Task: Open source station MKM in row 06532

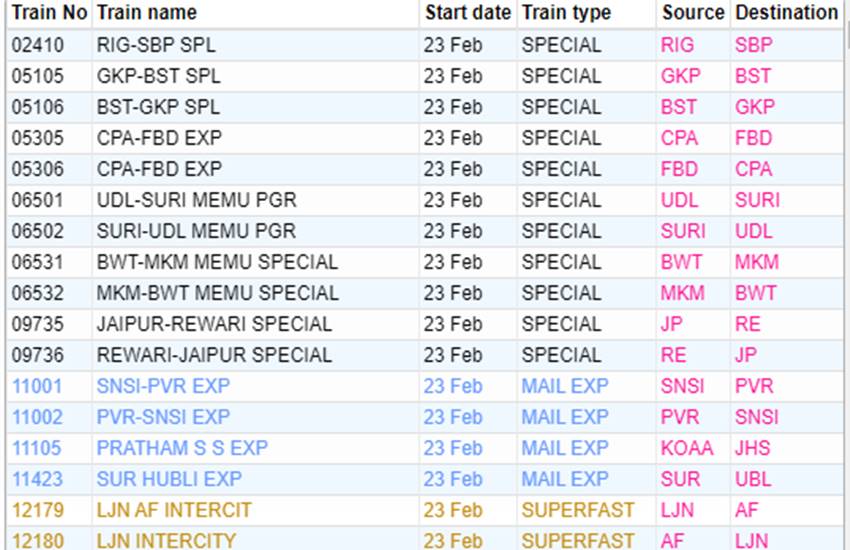Action: (x=682, y=293)
